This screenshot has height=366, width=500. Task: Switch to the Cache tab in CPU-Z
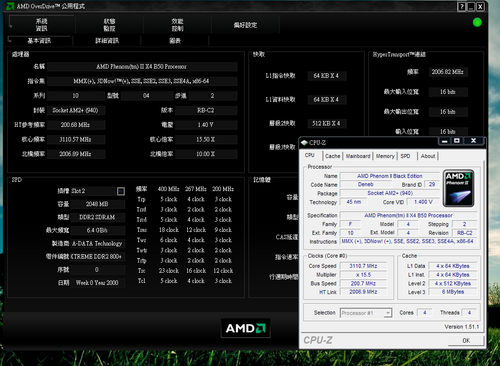[332, 156]
